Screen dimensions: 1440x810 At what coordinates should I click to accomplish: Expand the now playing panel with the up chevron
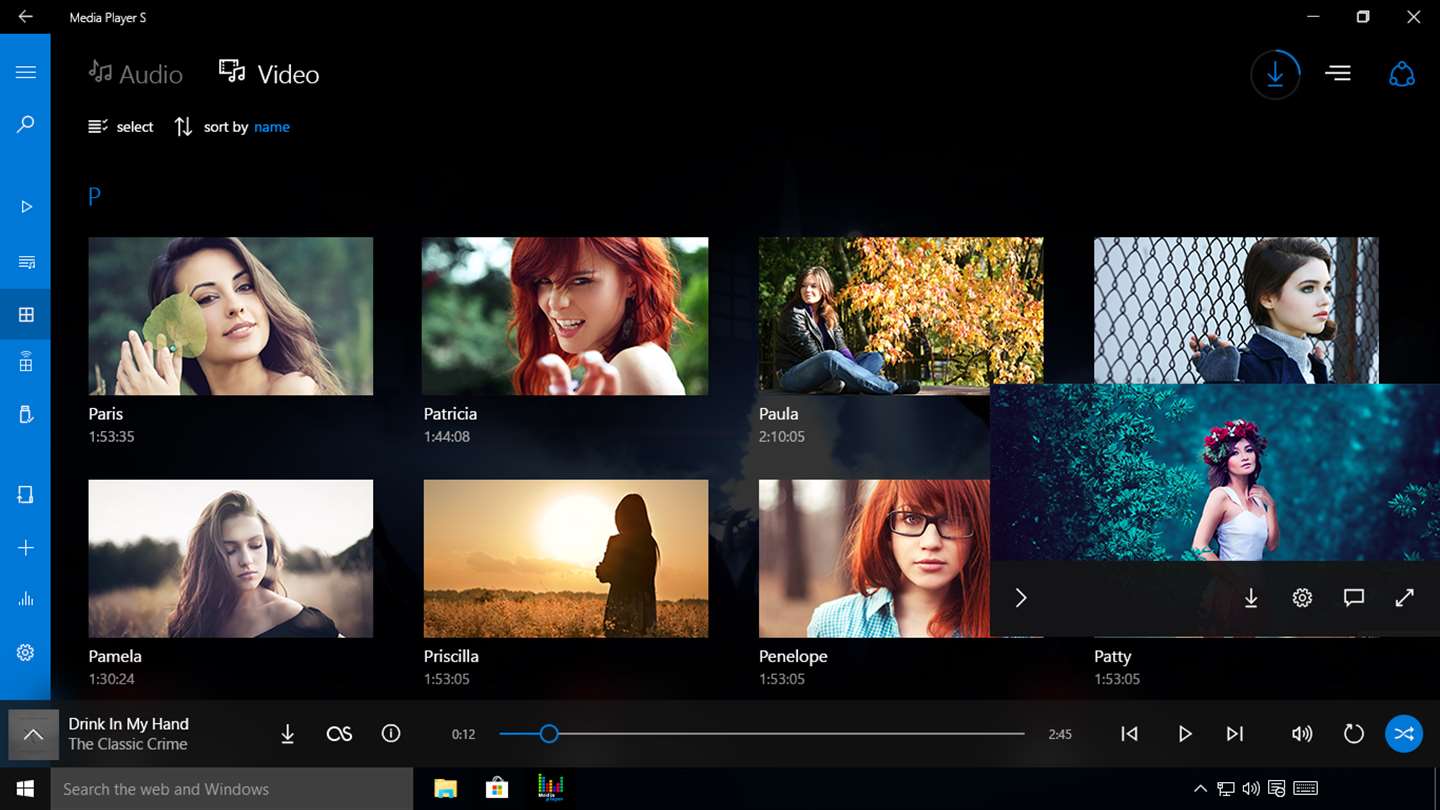coord(33,735)
